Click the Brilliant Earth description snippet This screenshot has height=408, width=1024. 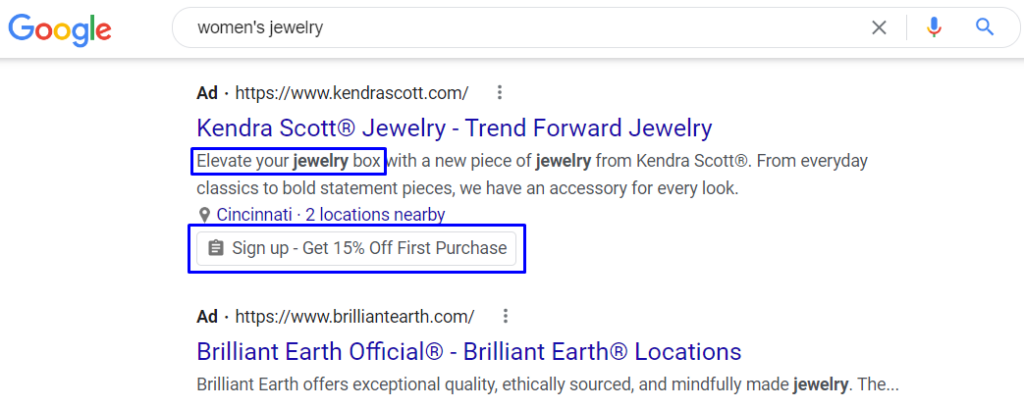click(547, 384)
